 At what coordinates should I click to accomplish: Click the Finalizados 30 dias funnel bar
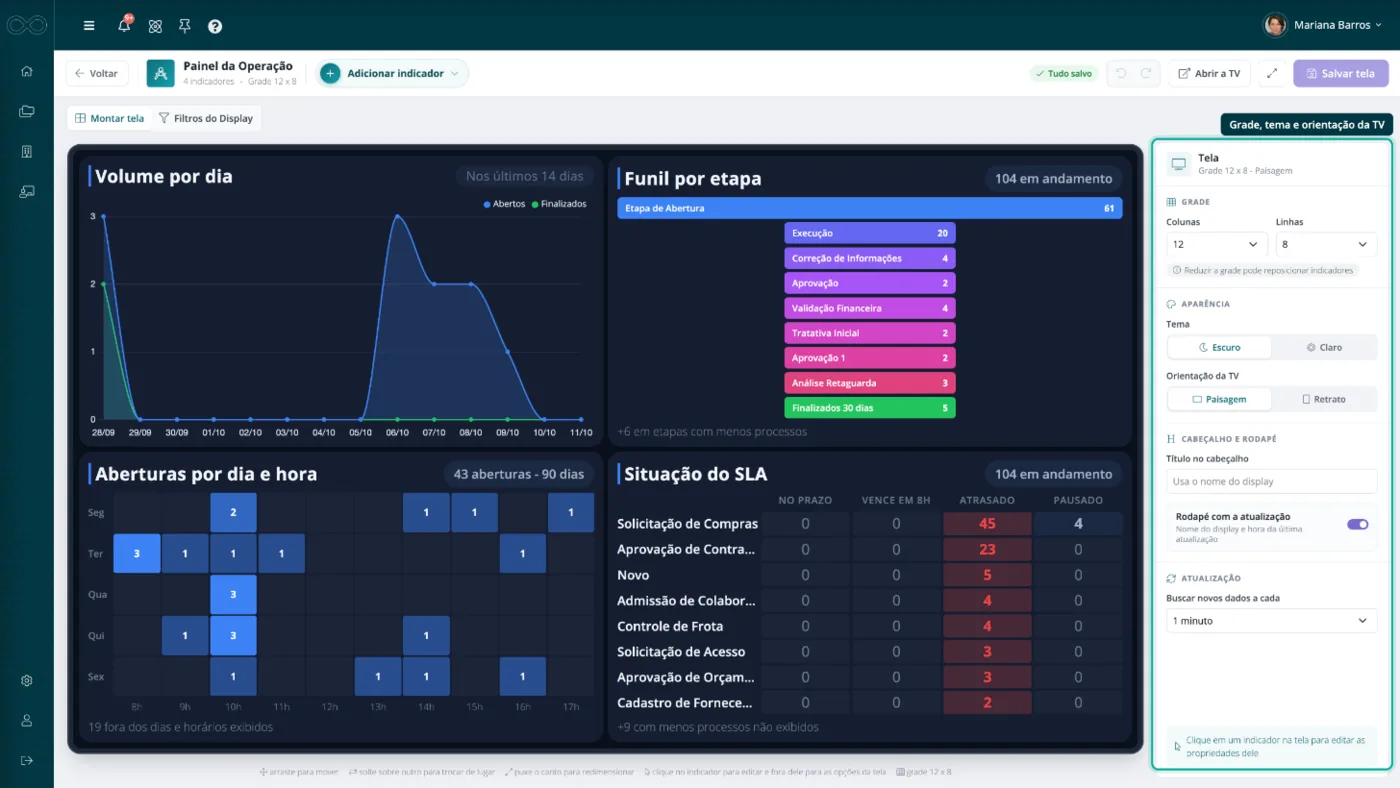[x=869, y=408]
